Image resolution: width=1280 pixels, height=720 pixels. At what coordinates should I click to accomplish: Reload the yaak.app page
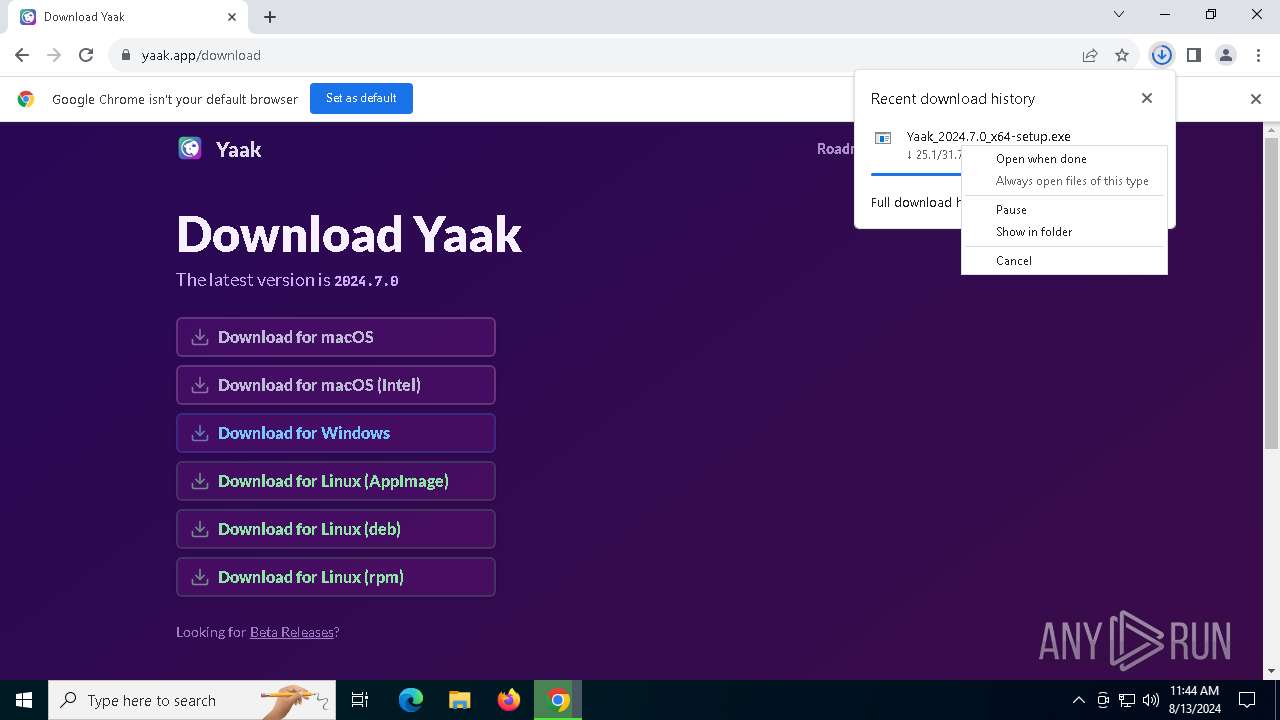click(86, 55)
